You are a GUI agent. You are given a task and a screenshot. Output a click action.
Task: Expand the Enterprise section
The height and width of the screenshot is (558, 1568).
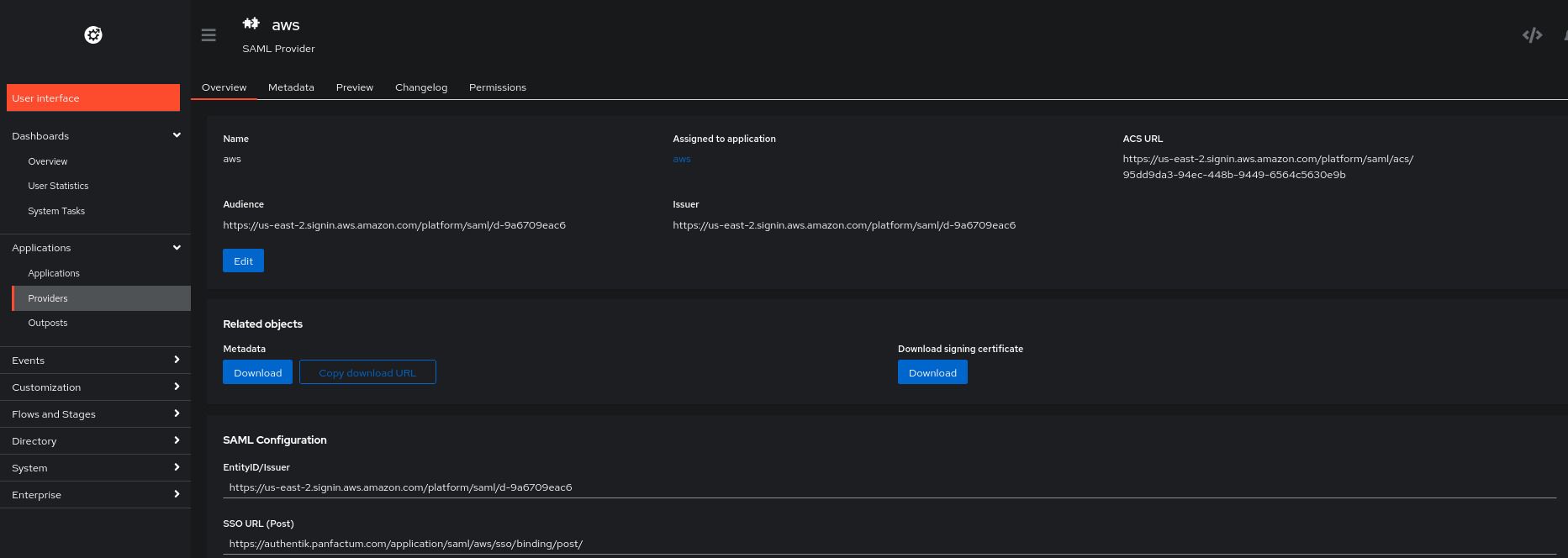pyautogui.click(x=95, y=494)
